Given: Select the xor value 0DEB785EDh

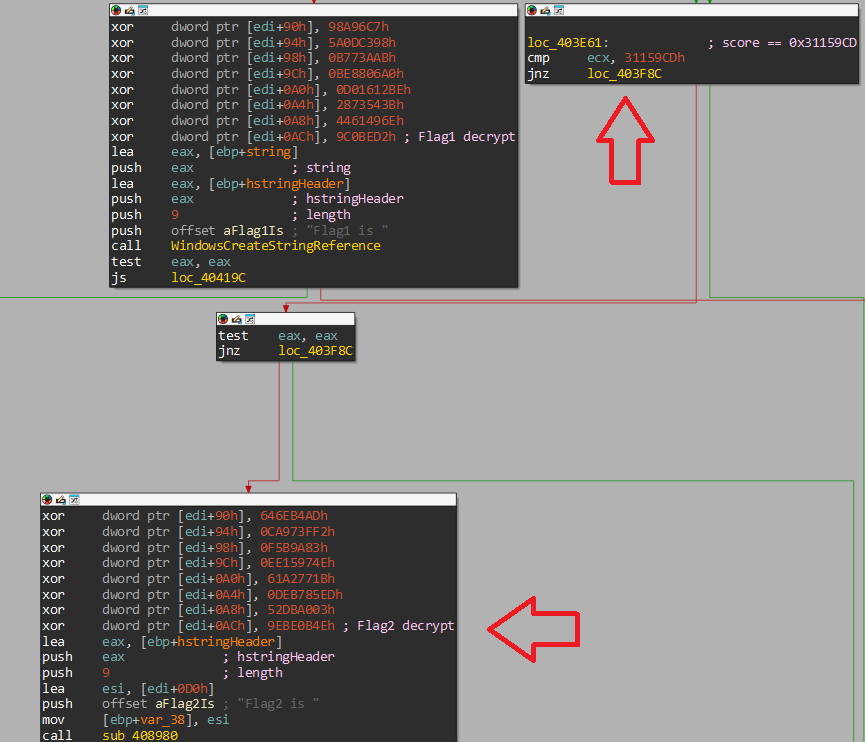Looking at the screenshot, I should 305,595.
